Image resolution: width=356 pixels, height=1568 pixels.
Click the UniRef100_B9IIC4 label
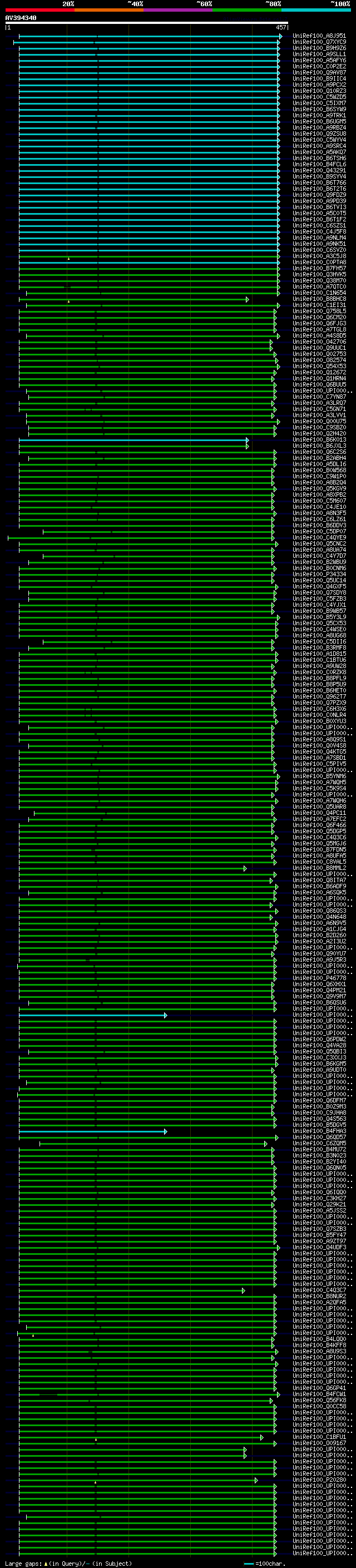319,78
